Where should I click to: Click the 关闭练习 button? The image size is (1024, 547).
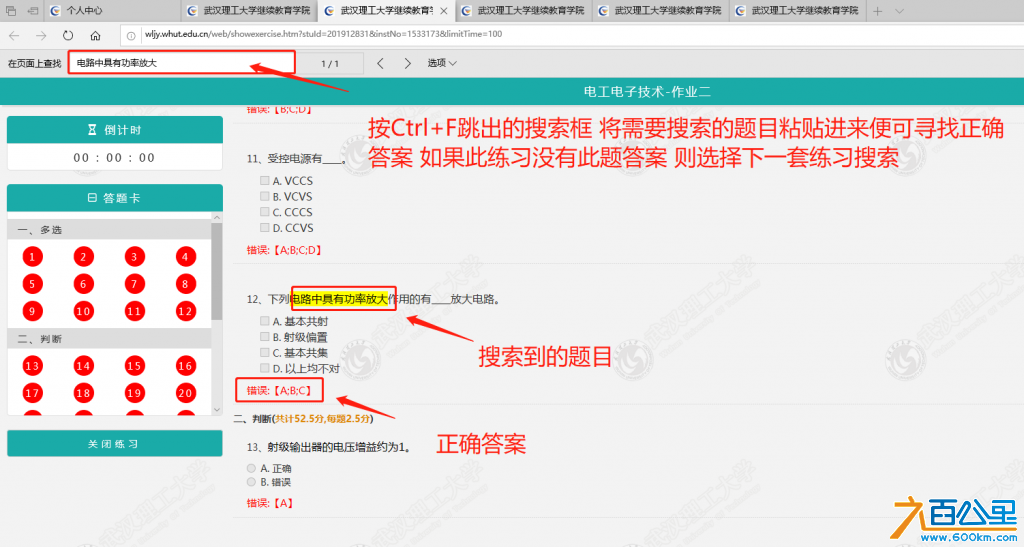[115, 443]
